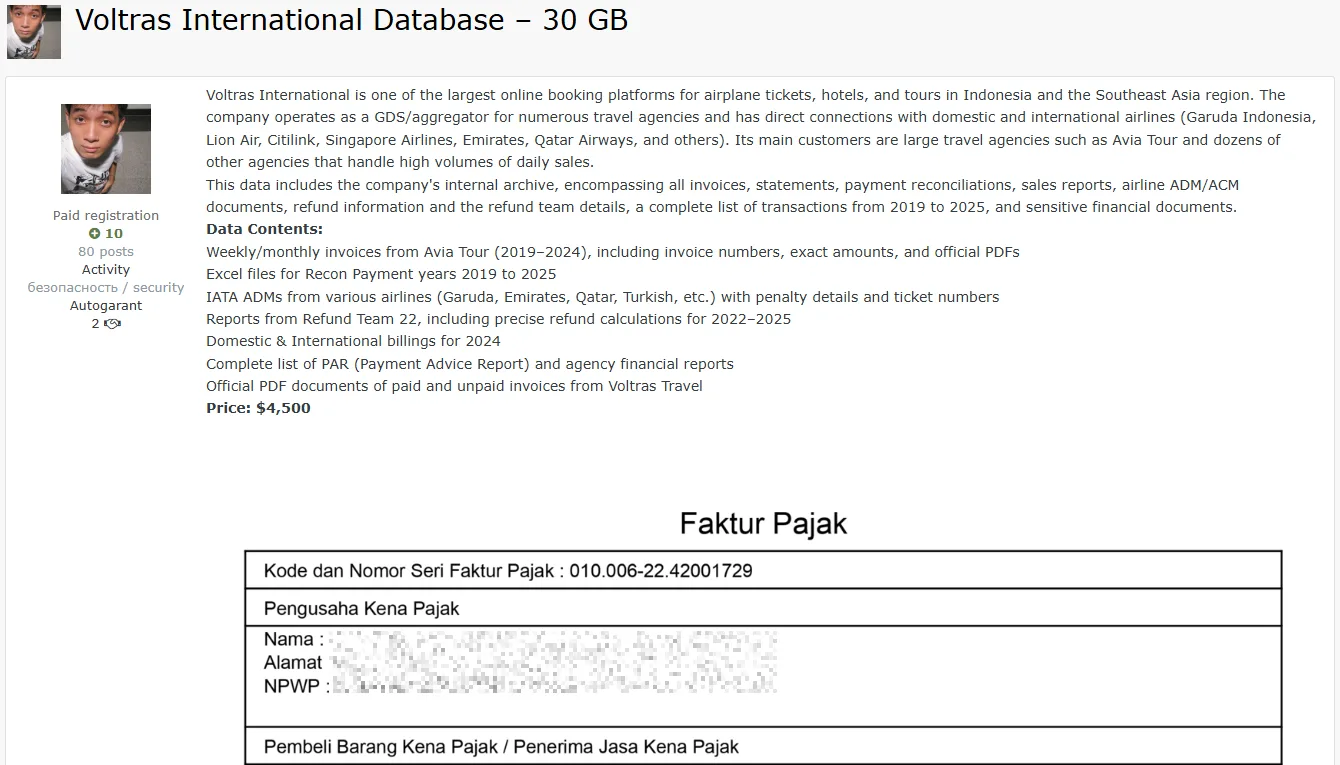
Task: Click the handshake deals icon
Action: (x=112, y=324)
